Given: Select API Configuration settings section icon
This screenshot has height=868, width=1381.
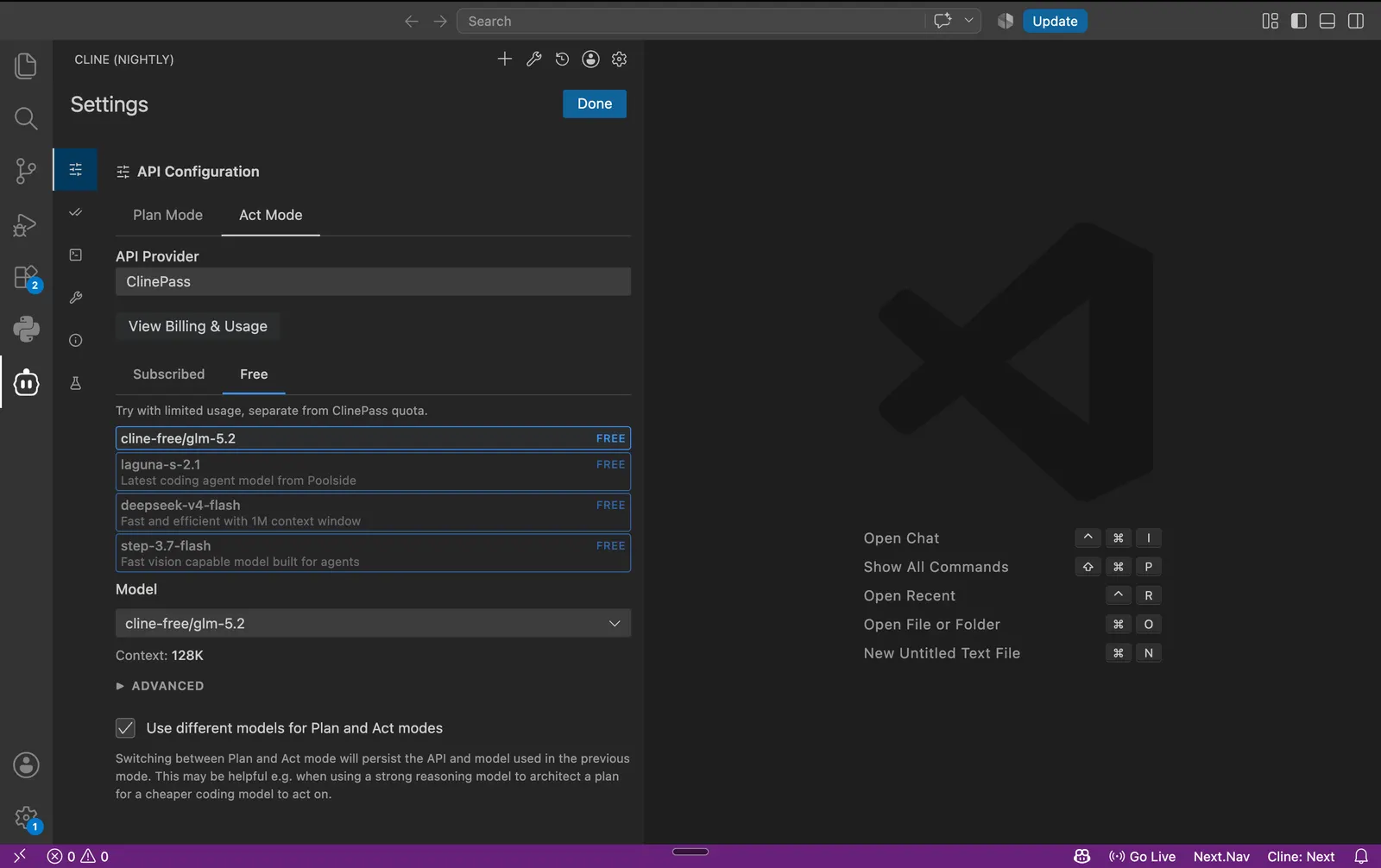Looking at the screenshot, I should [76, 170].
